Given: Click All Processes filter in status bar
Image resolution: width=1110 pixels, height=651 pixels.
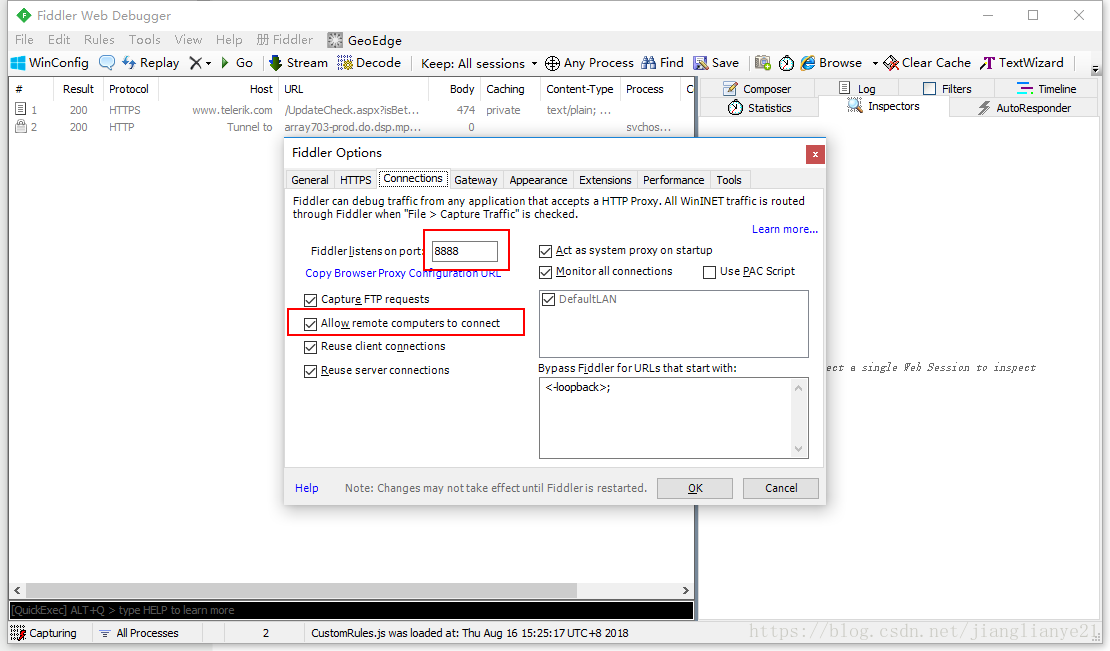Looking at the screenshot, I should tap(139, 633).
